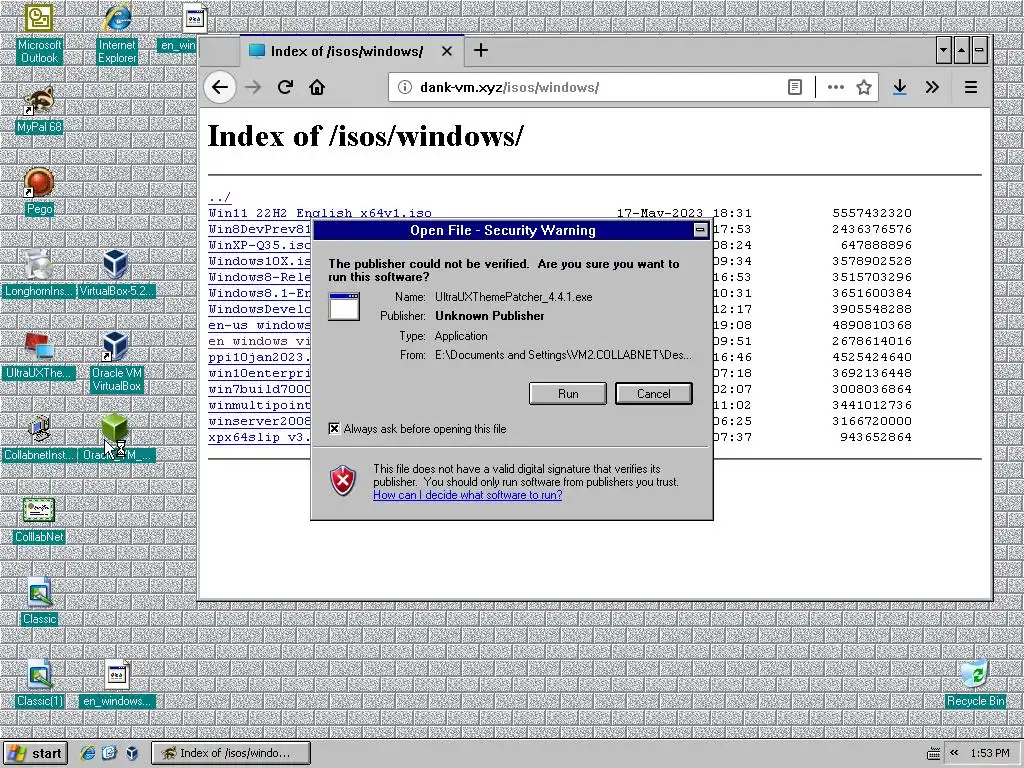
Task: Select the MyPal 68 desktop shortcut
Action: pyautogui.click(x=39, y=110)
